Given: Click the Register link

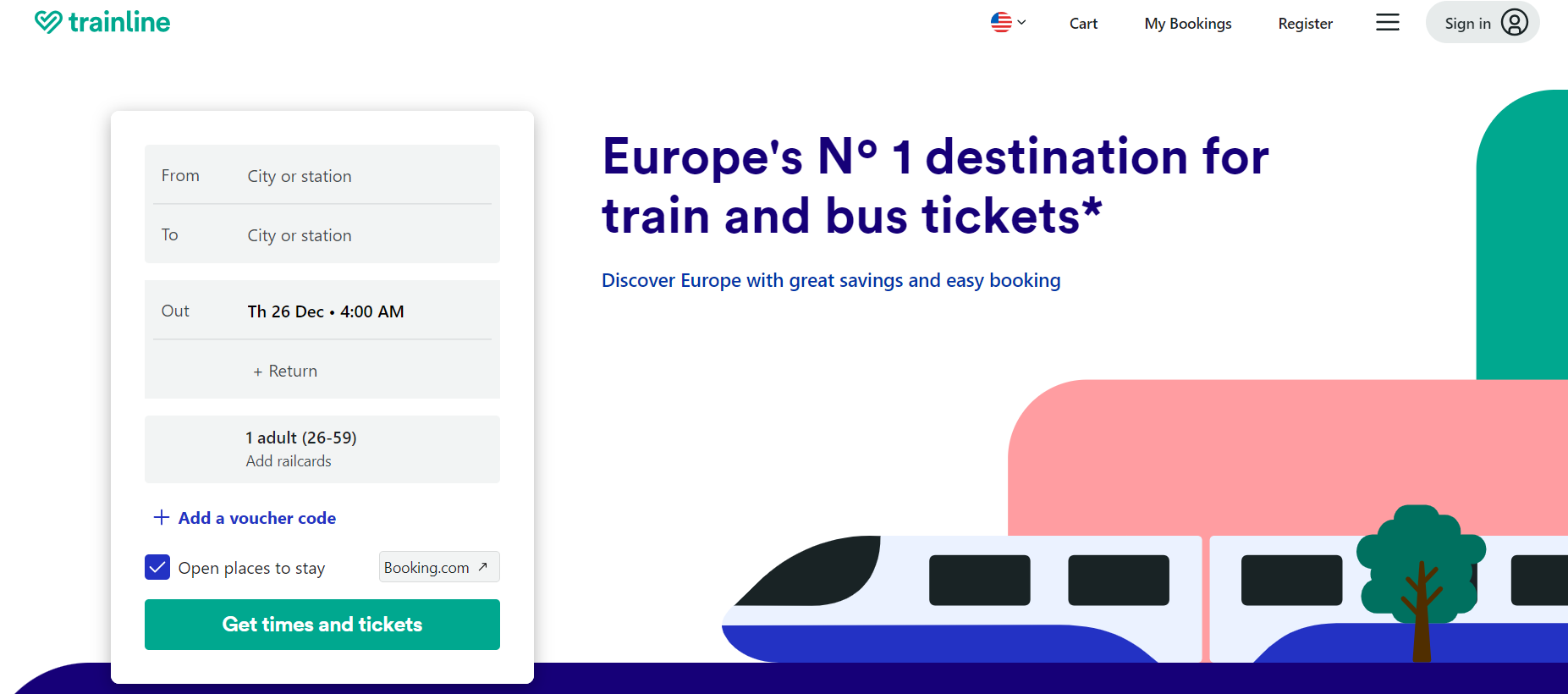Looking at the screenshot, I should click(1305, 24).
